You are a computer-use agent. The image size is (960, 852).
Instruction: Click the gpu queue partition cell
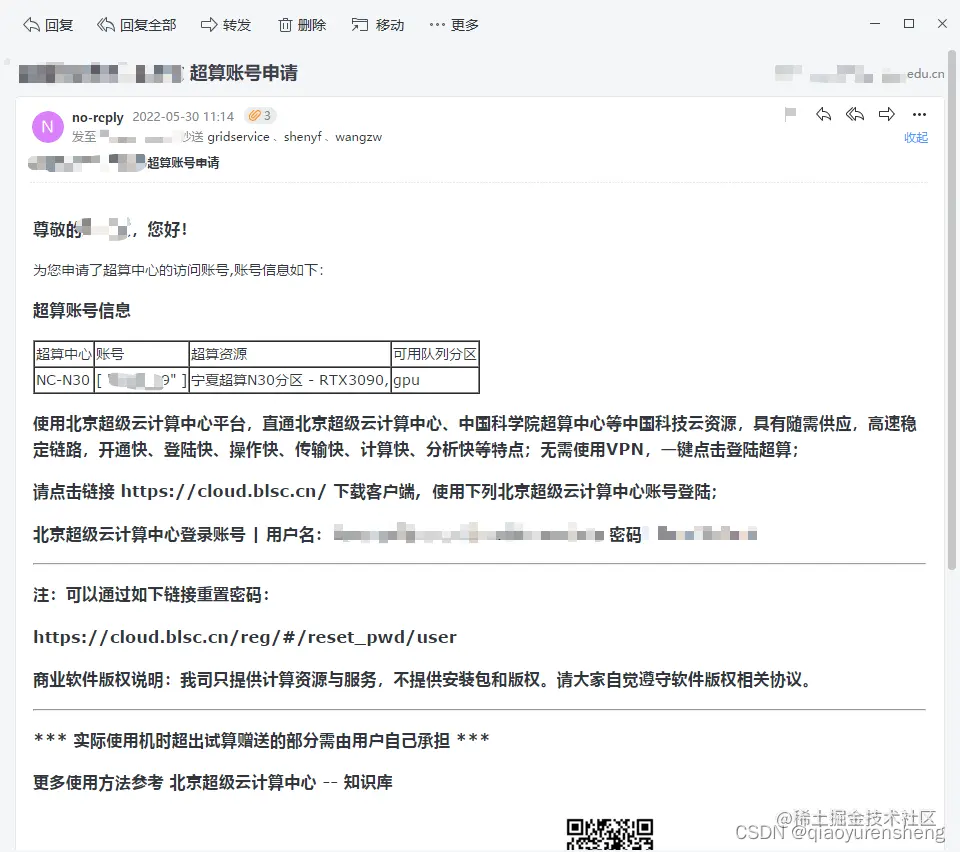point(435,380)
